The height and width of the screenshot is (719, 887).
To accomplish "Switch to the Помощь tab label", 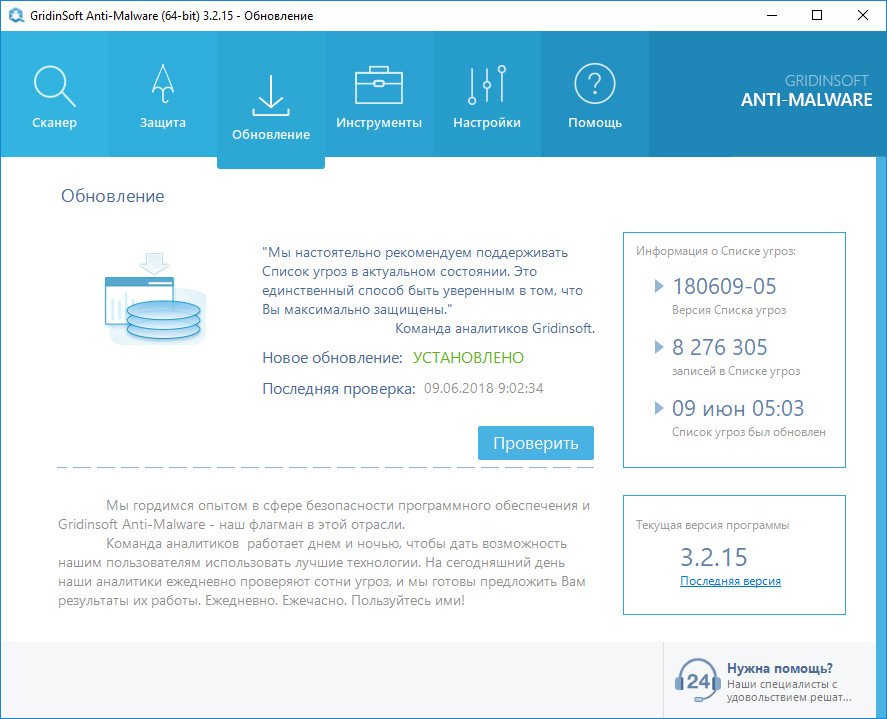I will [595, 123].
